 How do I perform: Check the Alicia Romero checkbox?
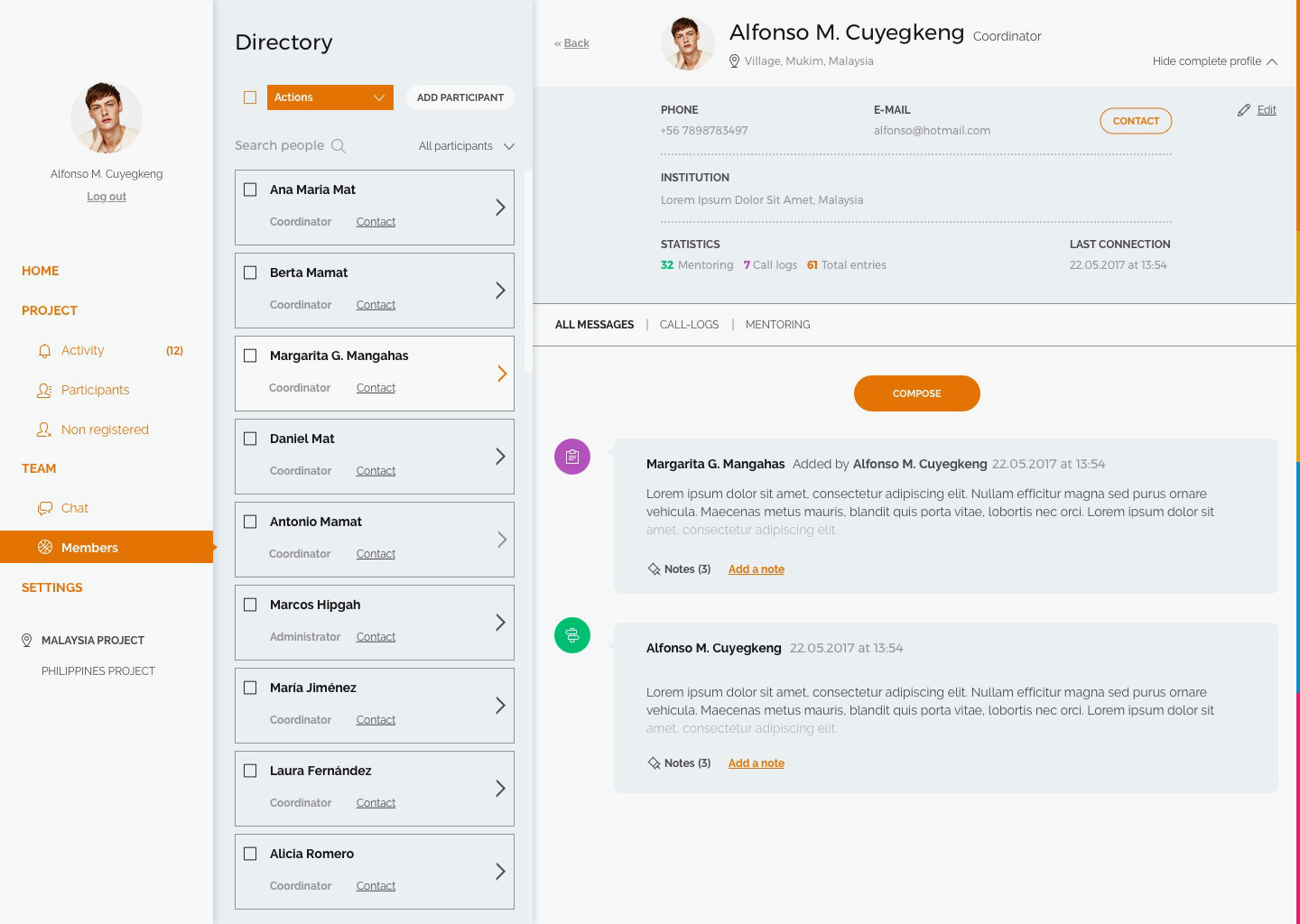[x=250, y=854]
